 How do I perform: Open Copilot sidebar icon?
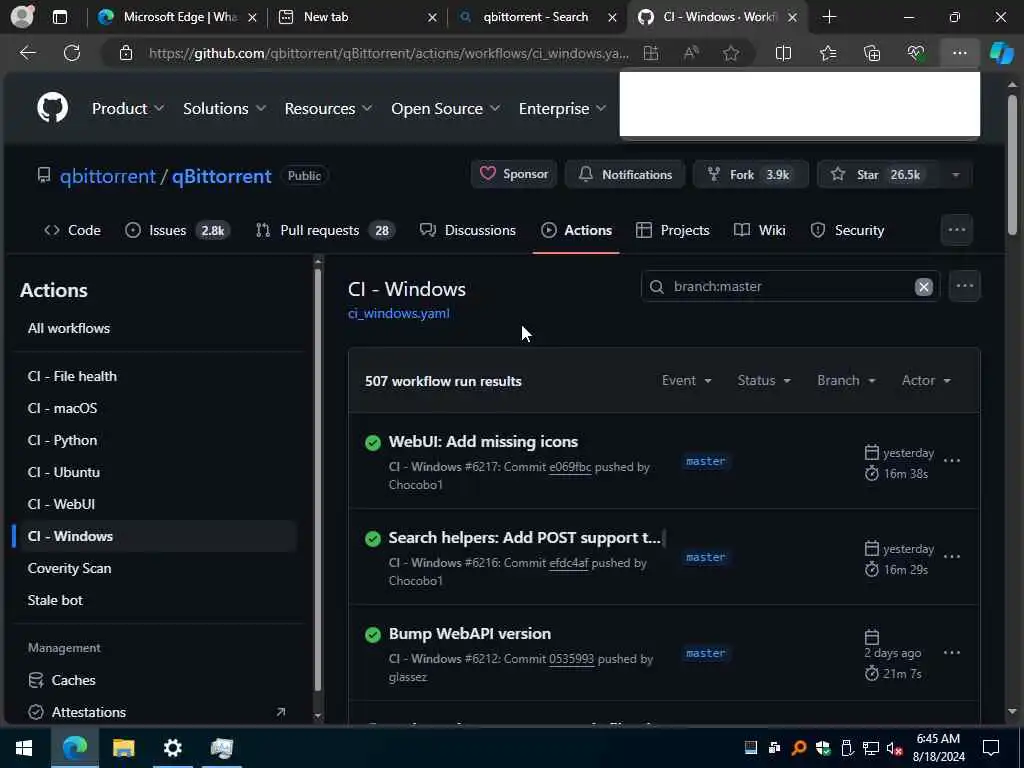point(1002,53)
